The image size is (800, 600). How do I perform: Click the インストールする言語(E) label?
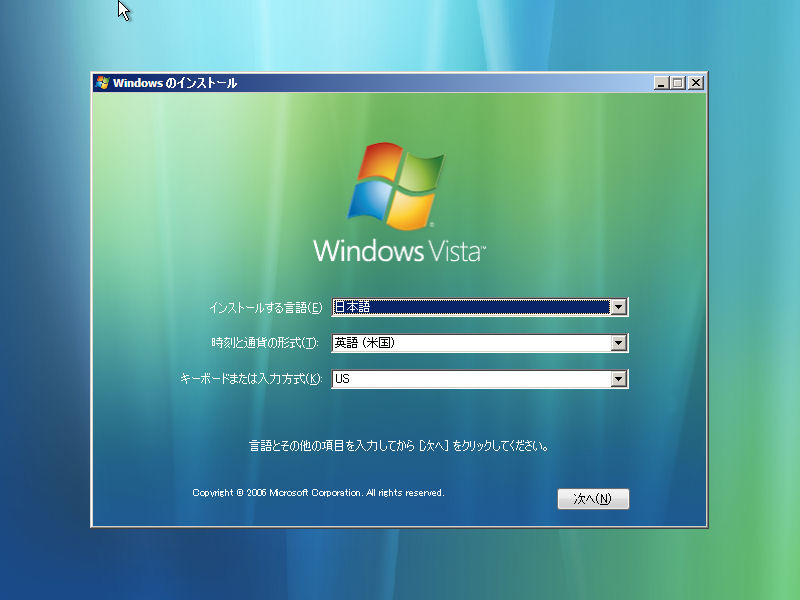pyautogui.click(x=266, y=308)
